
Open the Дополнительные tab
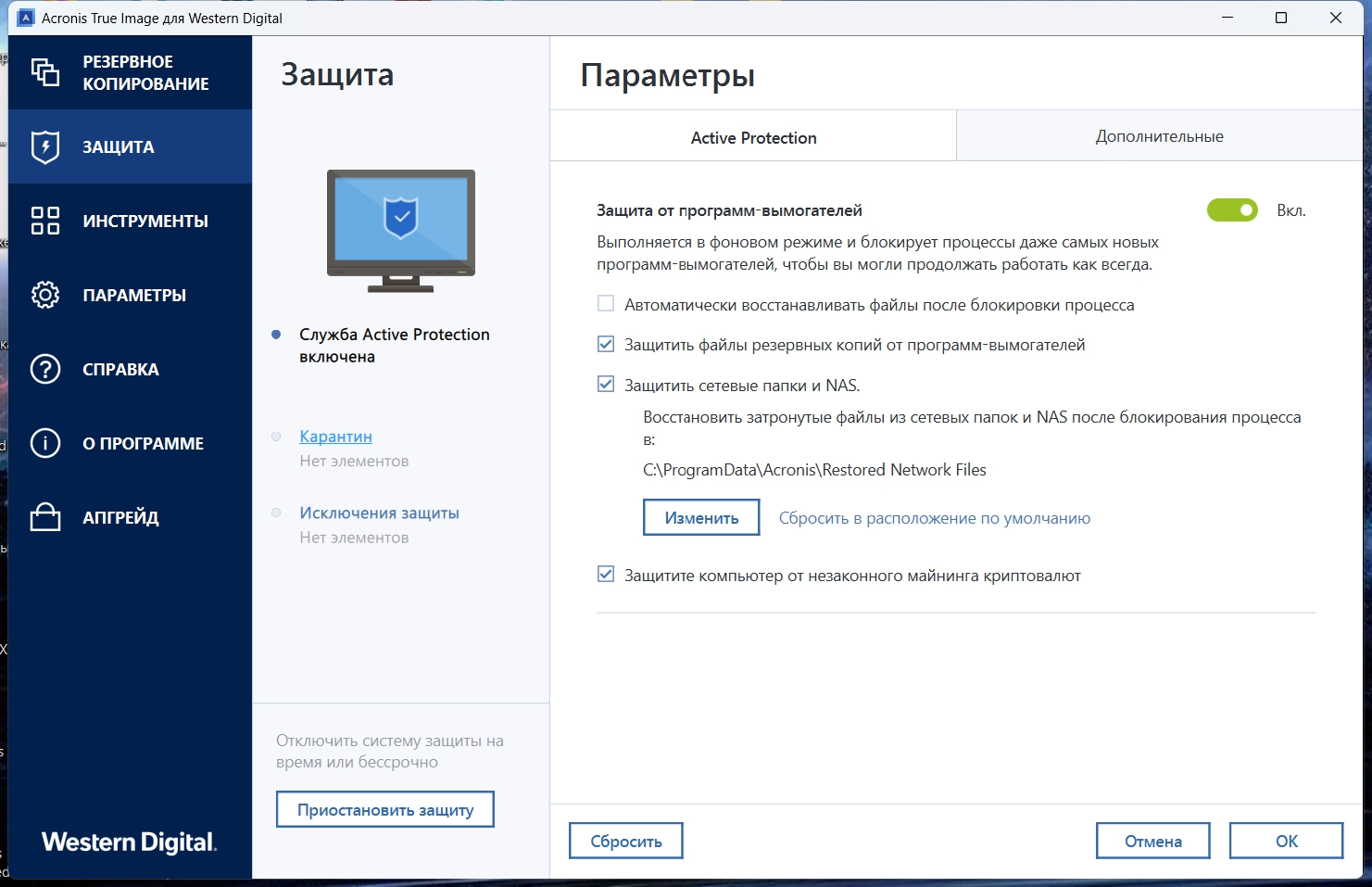1159,136
